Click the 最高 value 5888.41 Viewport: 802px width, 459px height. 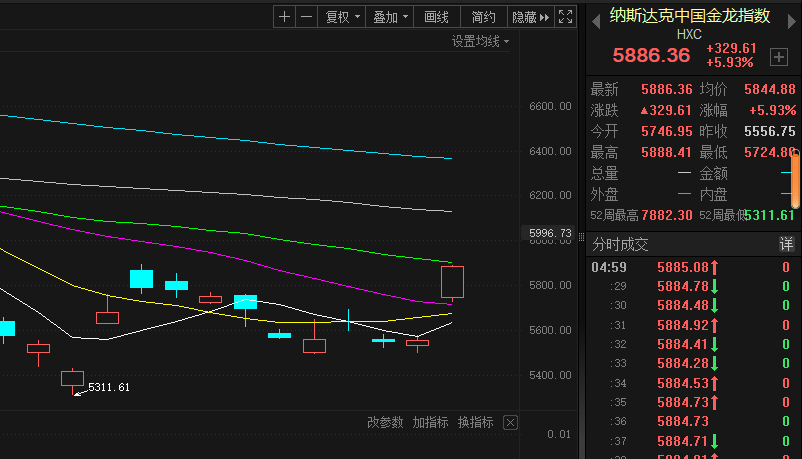click(666, 152)
